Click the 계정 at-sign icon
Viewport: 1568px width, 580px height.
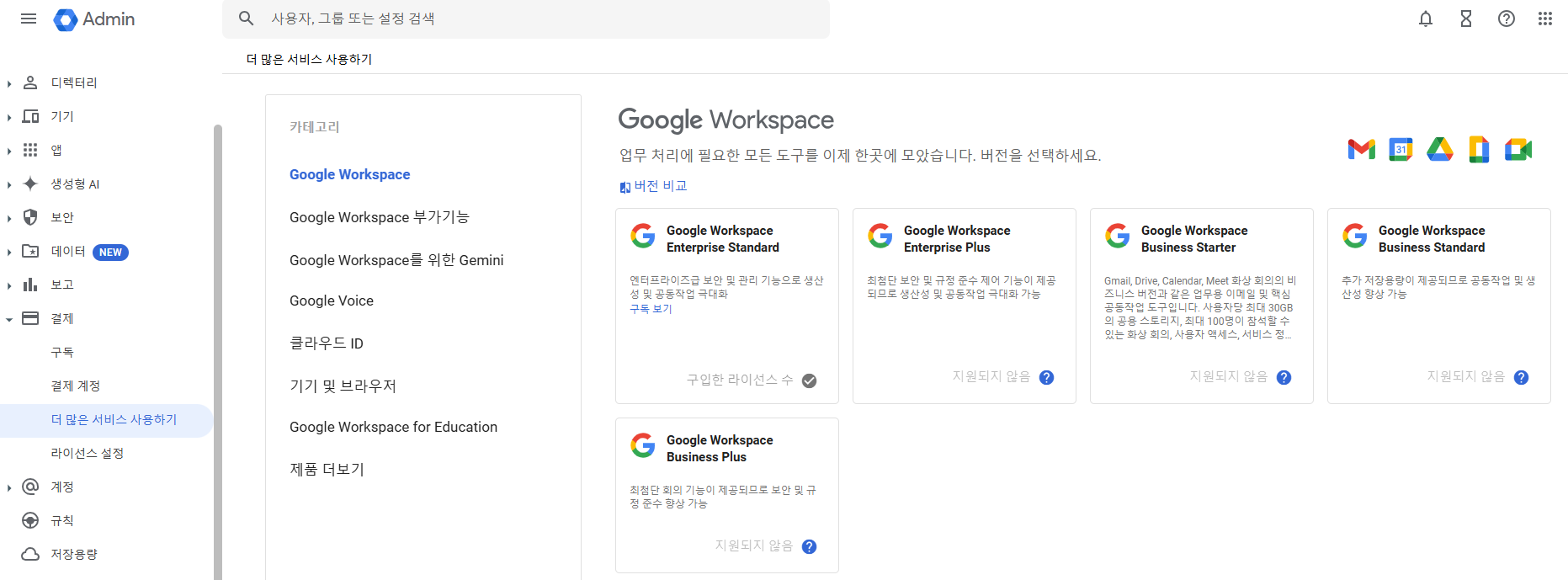click(30, 487)
